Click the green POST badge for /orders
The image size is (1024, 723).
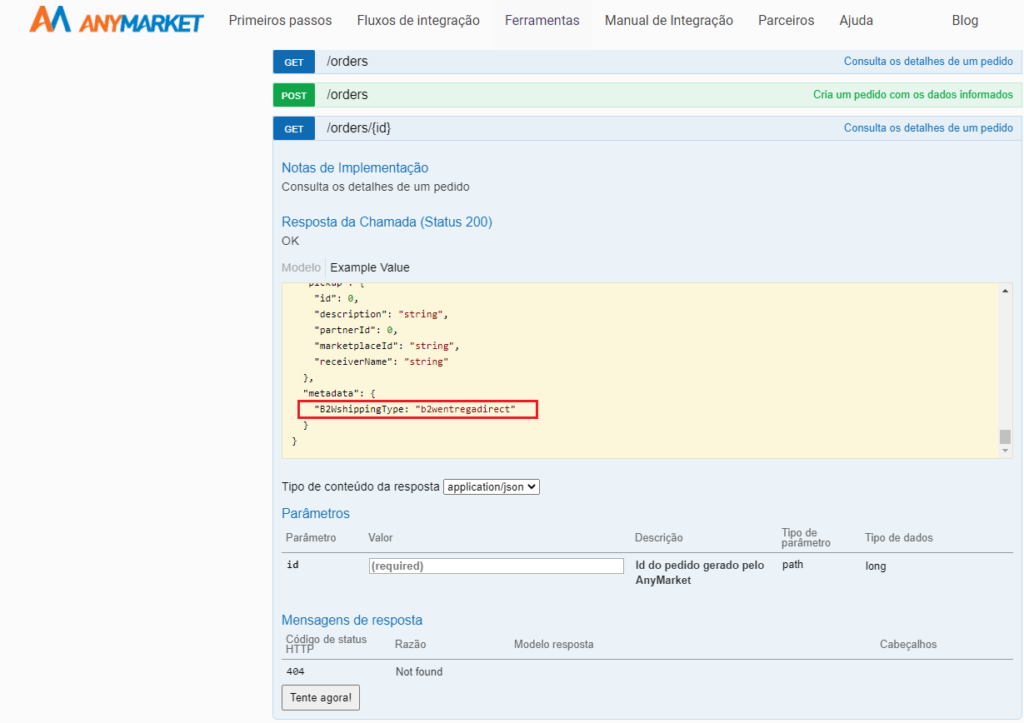pos(294,95)
